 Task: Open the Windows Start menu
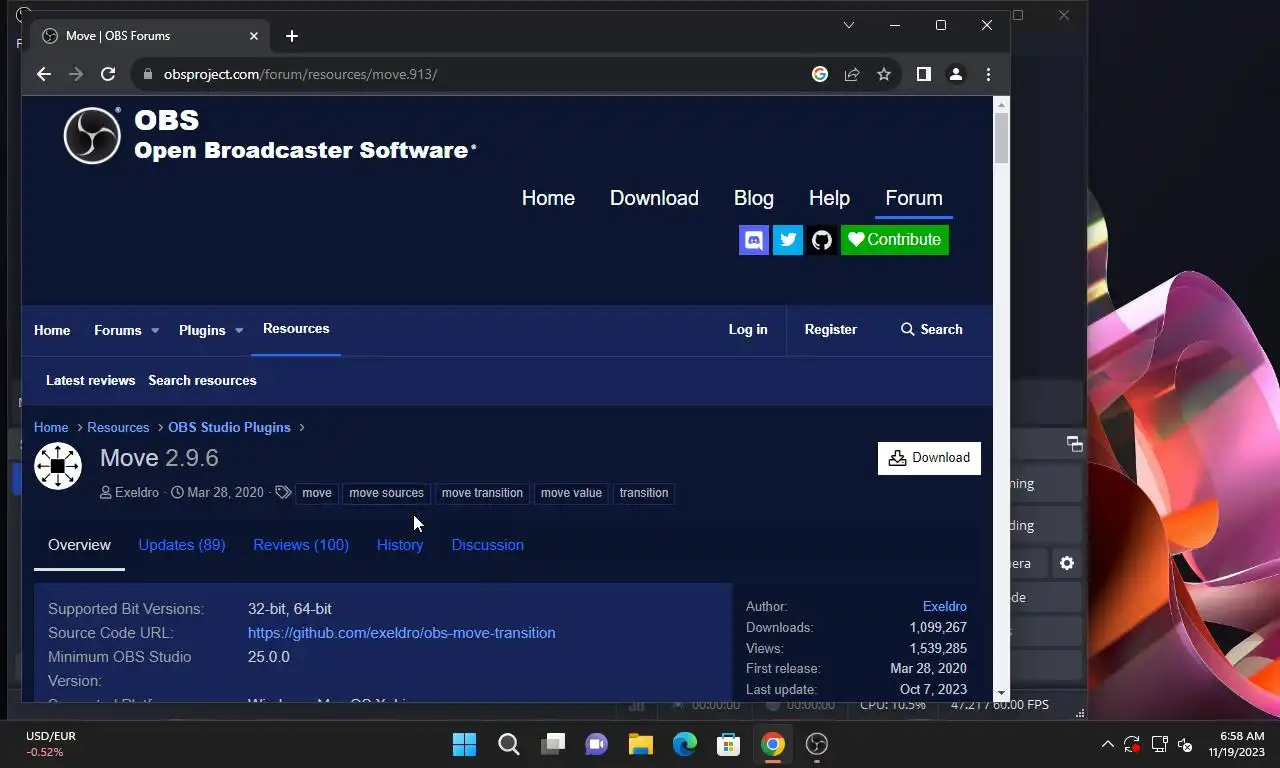(x=464, y=744)
